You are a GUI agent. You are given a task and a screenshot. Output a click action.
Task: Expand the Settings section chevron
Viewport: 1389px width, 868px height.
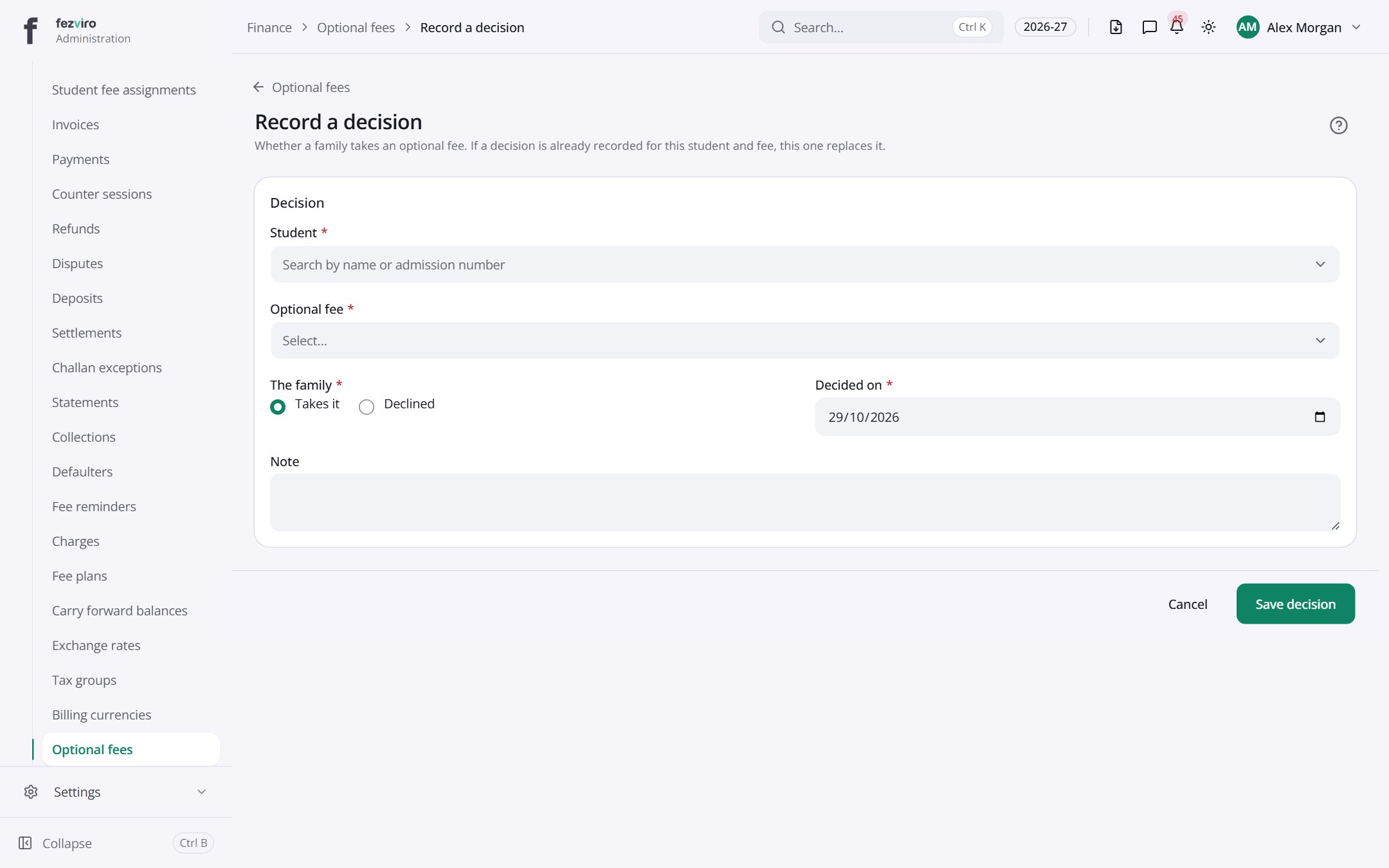(x=201, y=791)
